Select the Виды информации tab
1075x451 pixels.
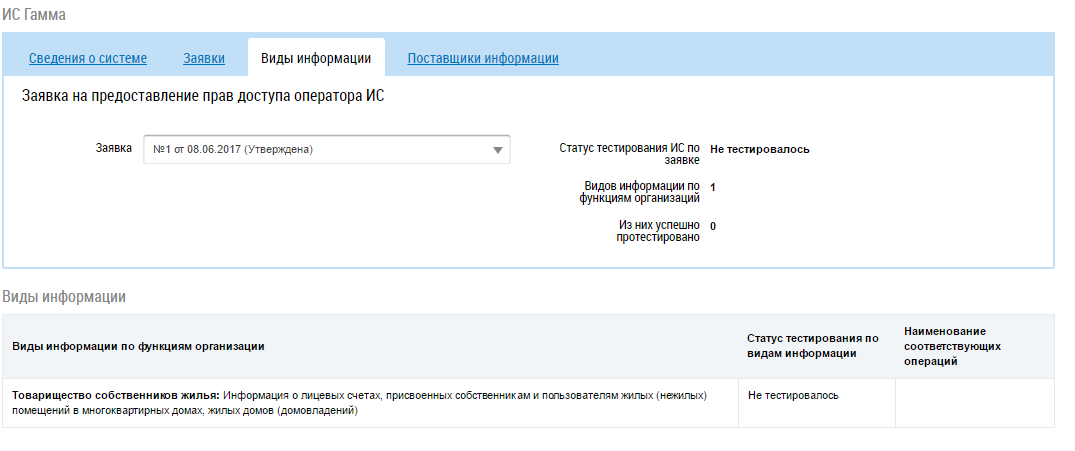click(316, 58)
